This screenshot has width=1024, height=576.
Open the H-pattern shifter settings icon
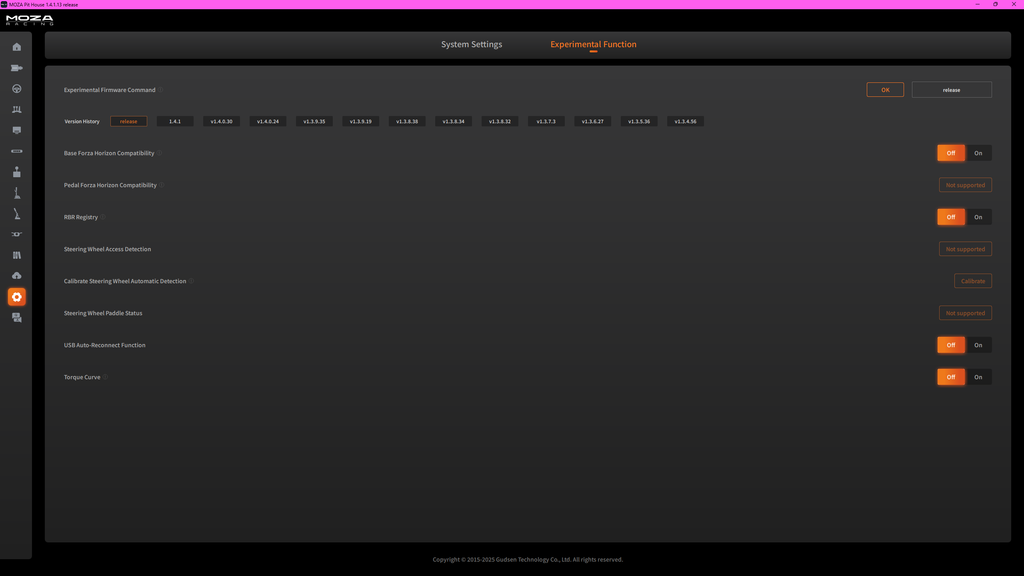[16, 172]
